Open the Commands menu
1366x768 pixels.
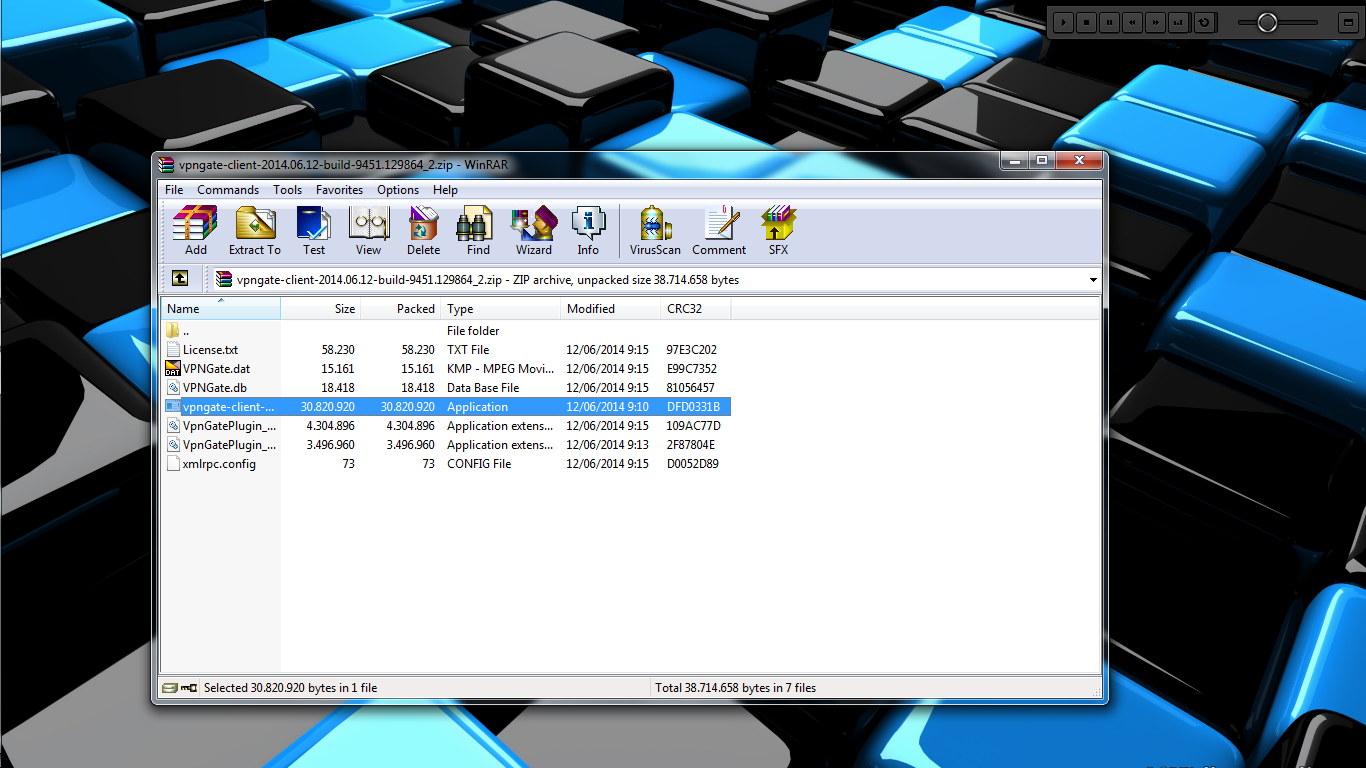click(228, 190)
